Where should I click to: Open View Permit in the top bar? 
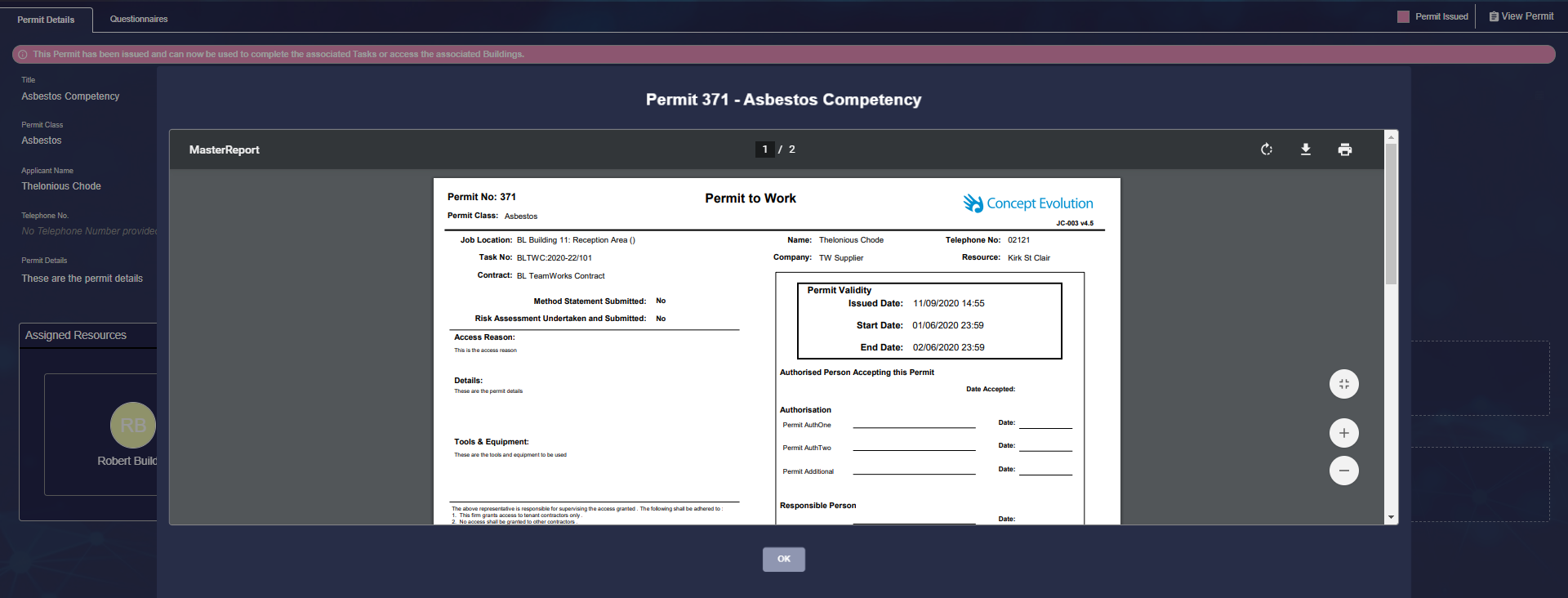(x=1521, y=16)
